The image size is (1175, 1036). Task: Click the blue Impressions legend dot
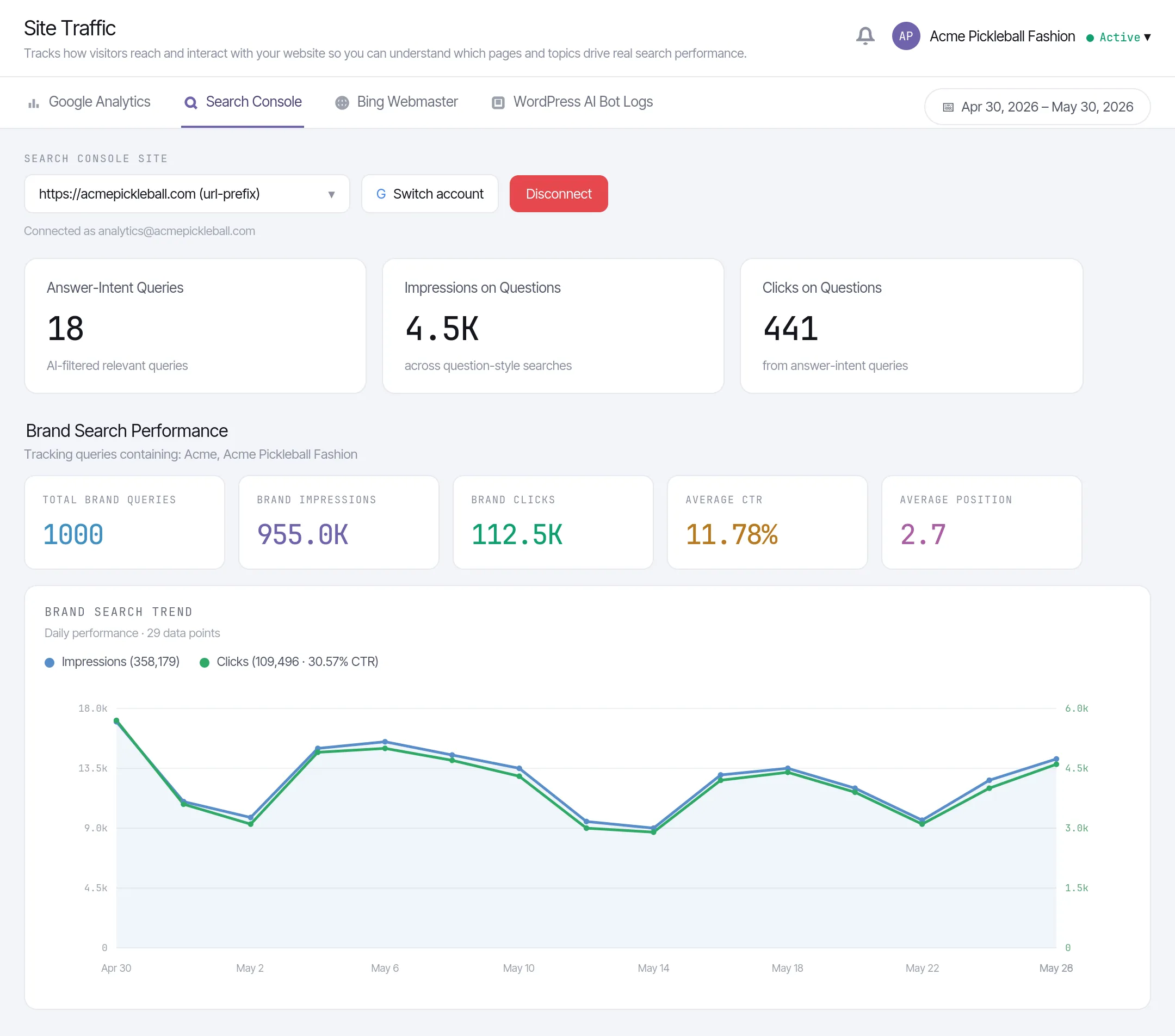[50, 662]
